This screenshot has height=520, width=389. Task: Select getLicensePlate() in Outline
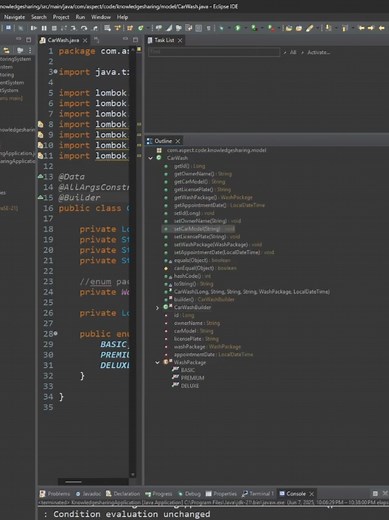[202, 189]
